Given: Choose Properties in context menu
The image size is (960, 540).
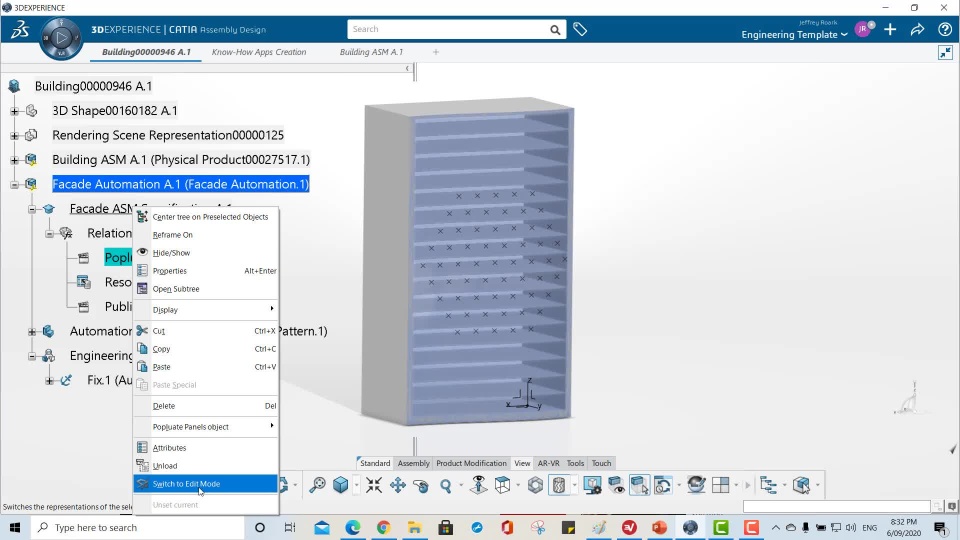Looking at the screenshot, I should [206, 271].
